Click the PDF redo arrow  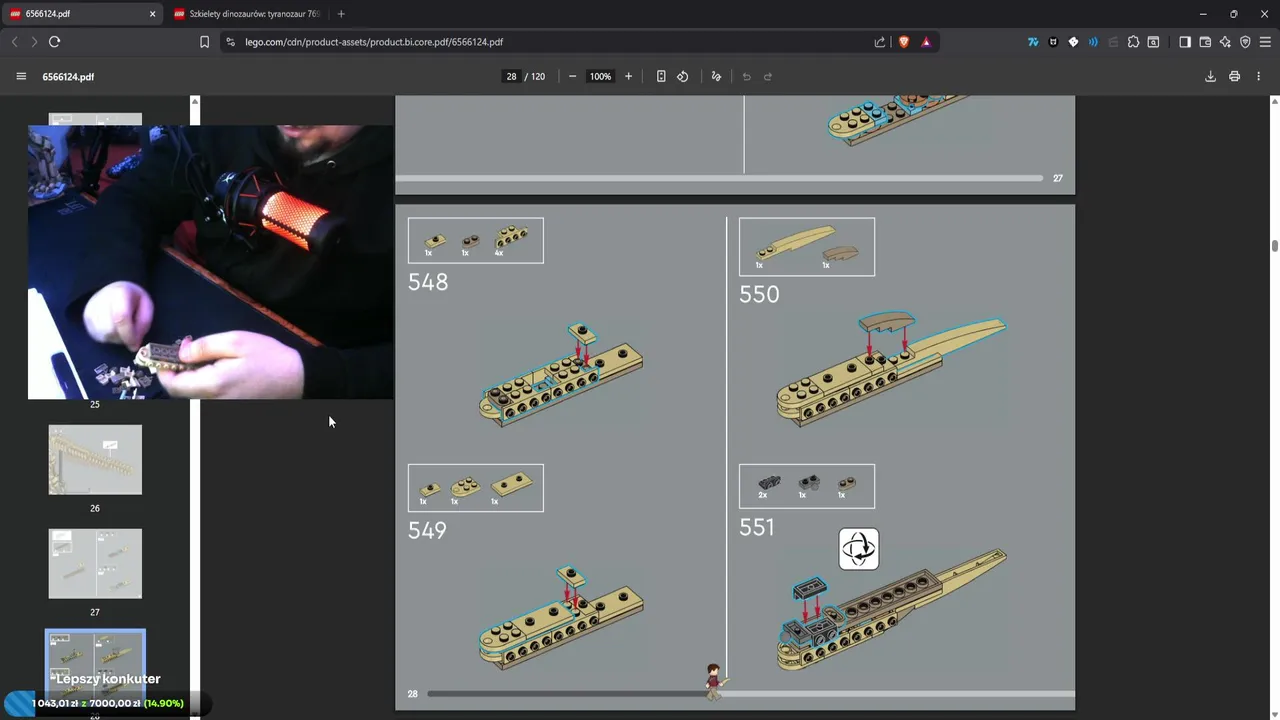click(x=768, y=76)
